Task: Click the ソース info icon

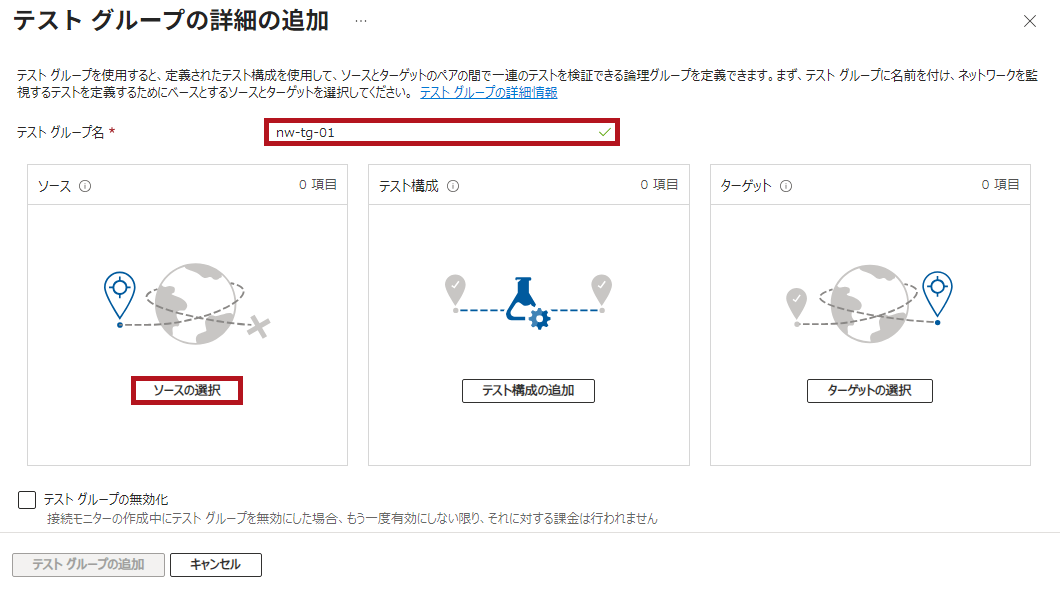Action: pos(85,186)
